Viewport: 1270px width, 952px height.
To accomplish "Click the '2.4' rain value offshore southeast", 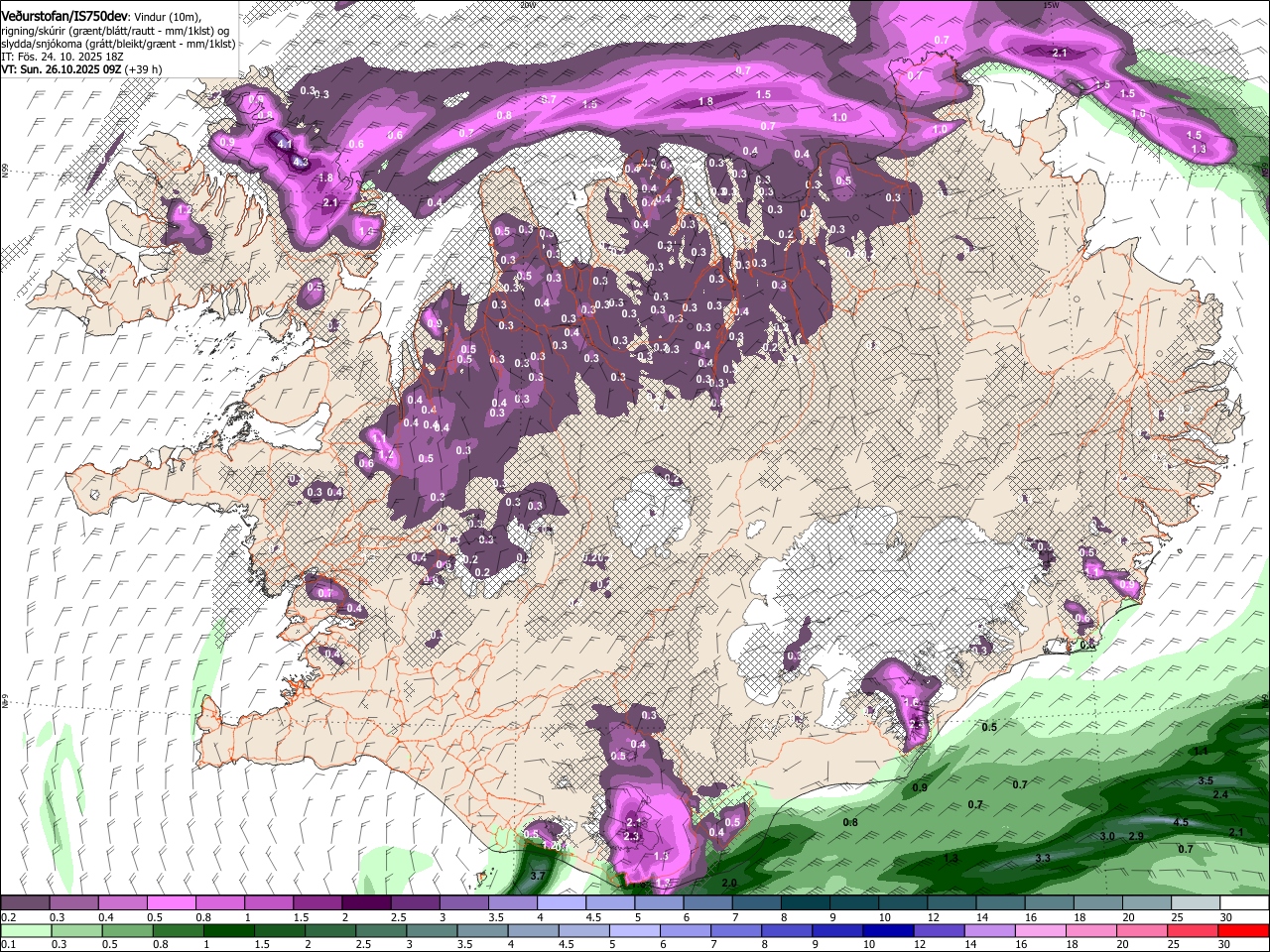I will (1220, 794).
